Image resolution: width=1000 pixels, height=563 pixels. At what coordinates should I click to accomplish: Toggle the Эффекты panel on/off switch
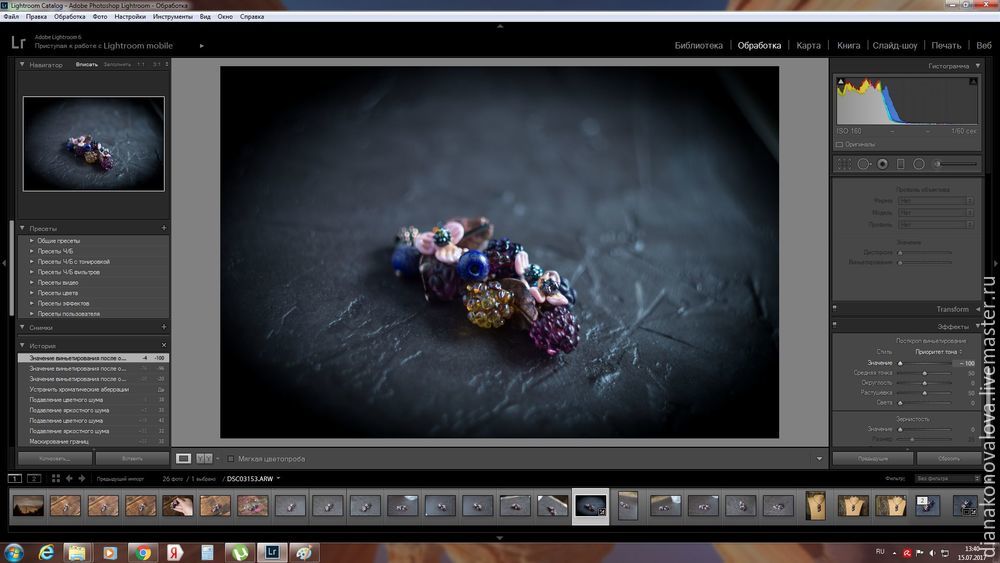(x=836, y=327)
